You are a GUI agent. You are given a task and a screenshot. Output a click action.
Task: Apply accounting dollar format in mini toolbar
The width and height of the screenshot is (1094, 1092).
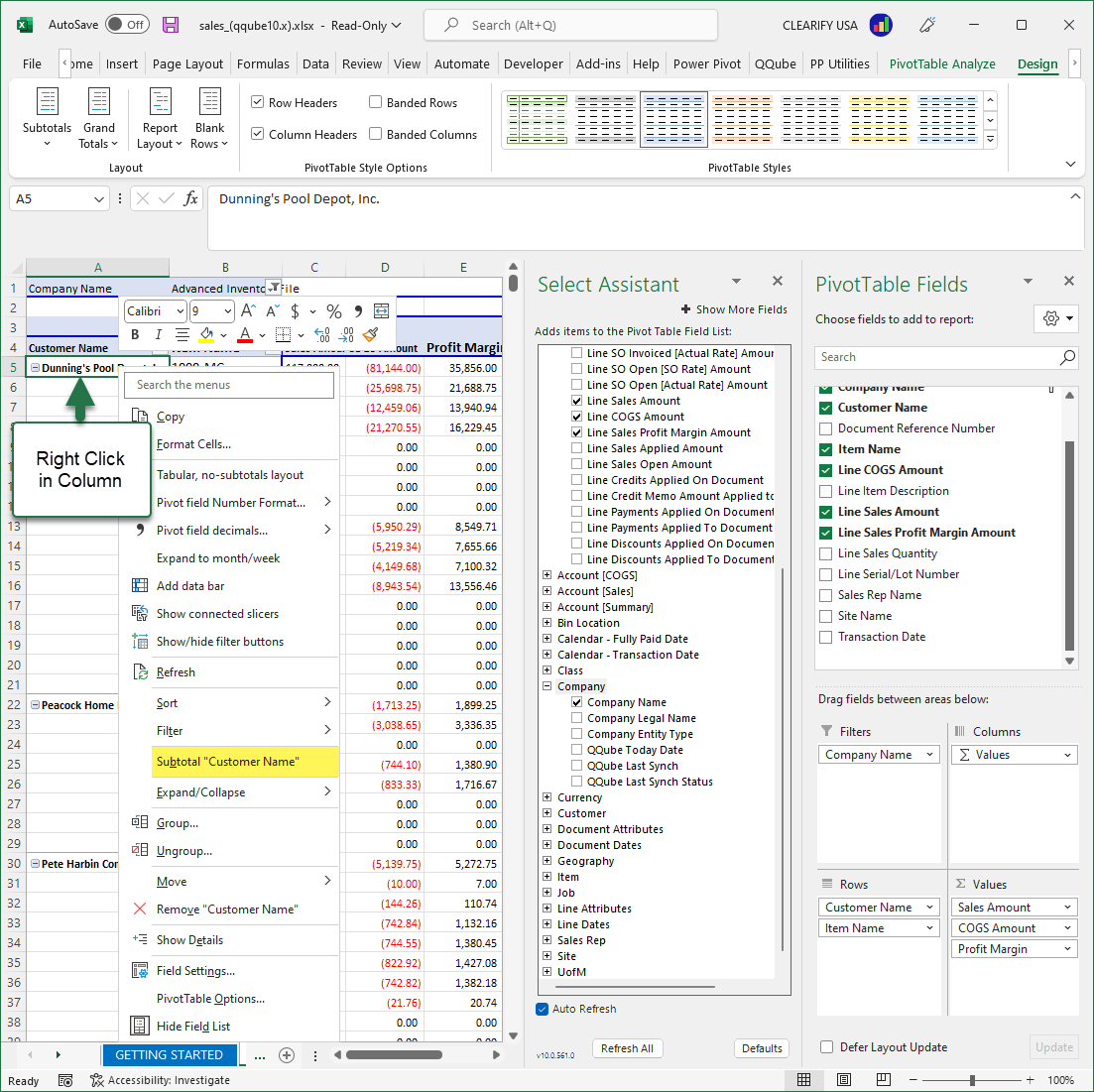point(296,310)
